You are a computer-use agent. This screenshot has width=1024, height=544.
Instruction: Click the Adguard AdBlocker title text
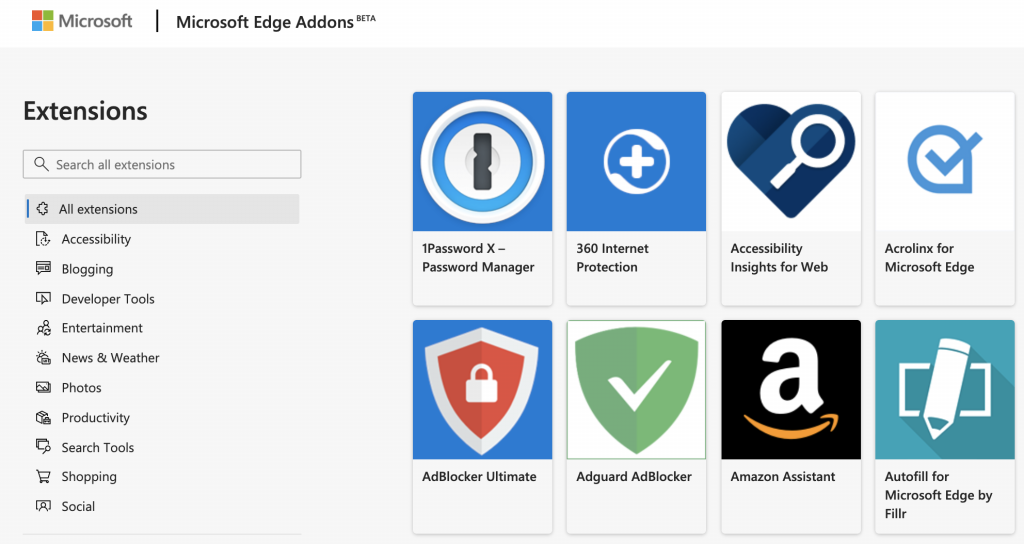point(633,477)
